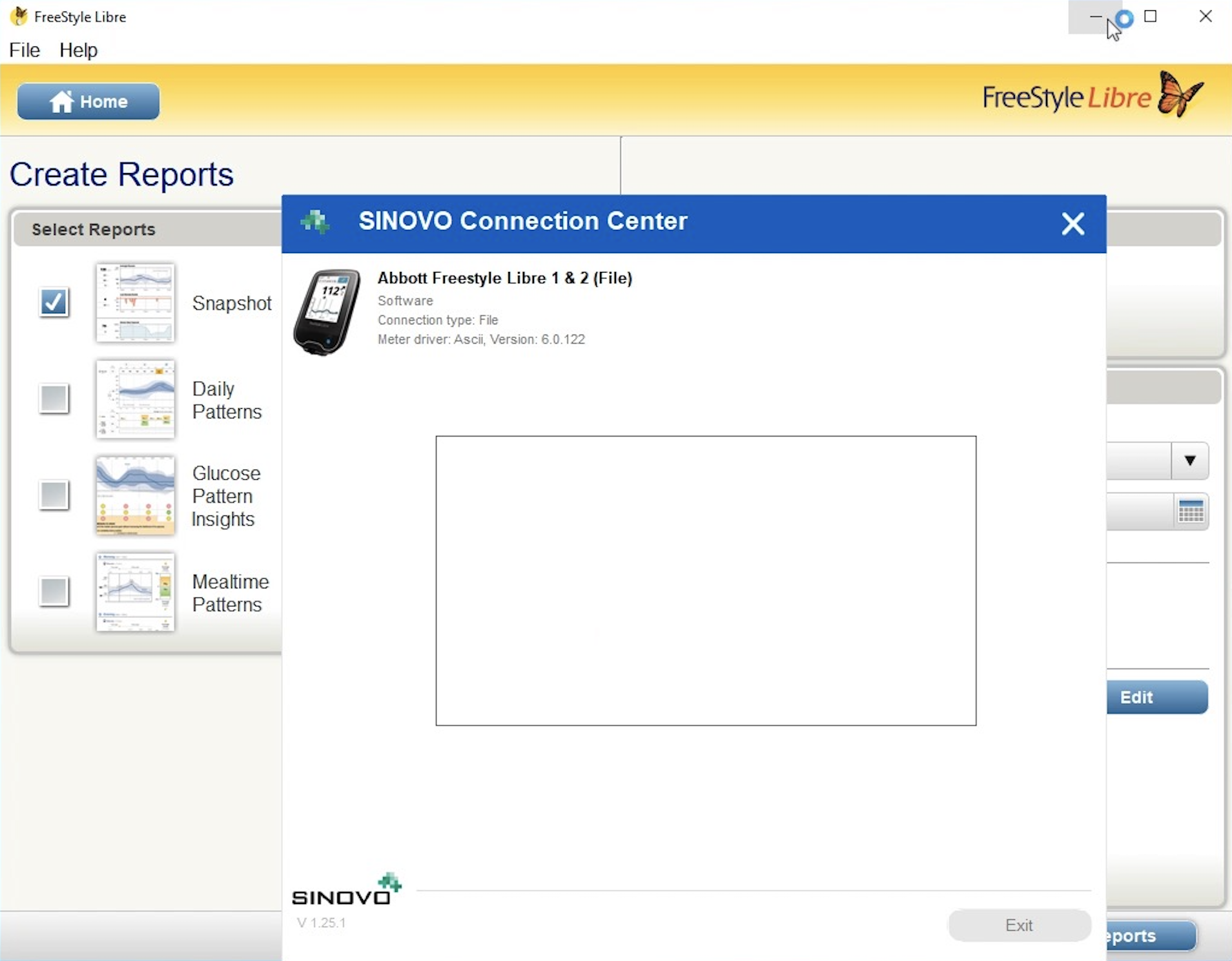This screenshot has width=1232, height=961.
Task: Click the Abbott Freestyle Libre reader device icon
Action: (327, 312)
